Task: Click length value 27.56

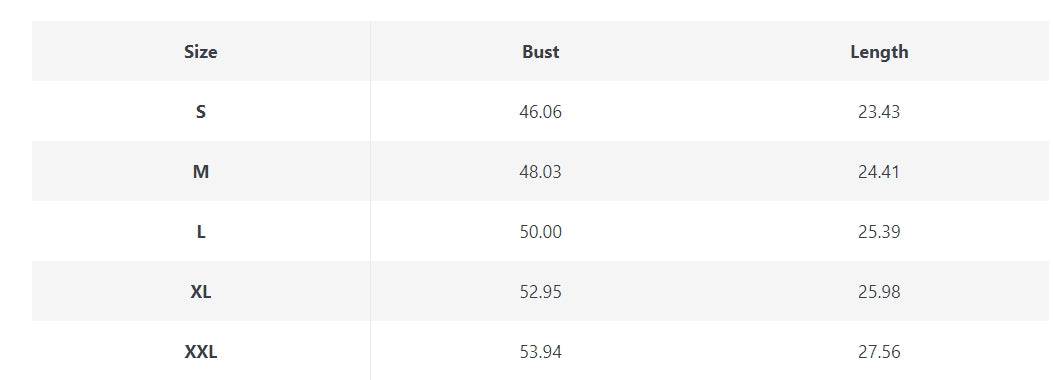Action: (x=879, y=352)
